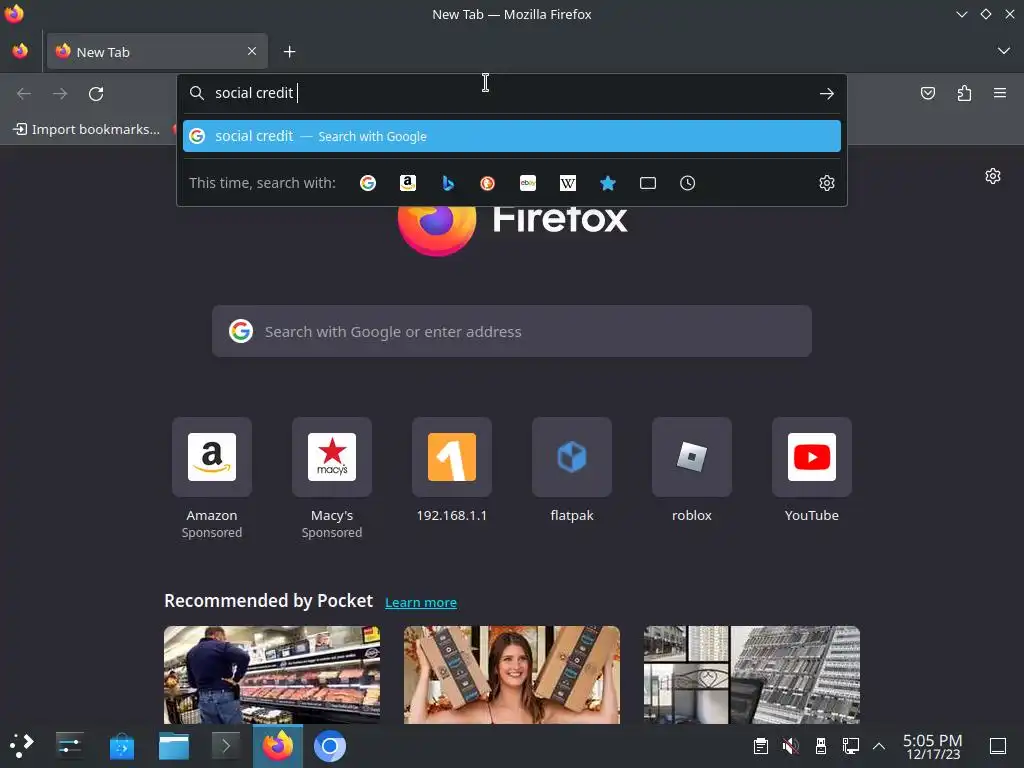Open Pocket story with apartment buildings photo
This screenshot has height=768, width=1024.
752,675
